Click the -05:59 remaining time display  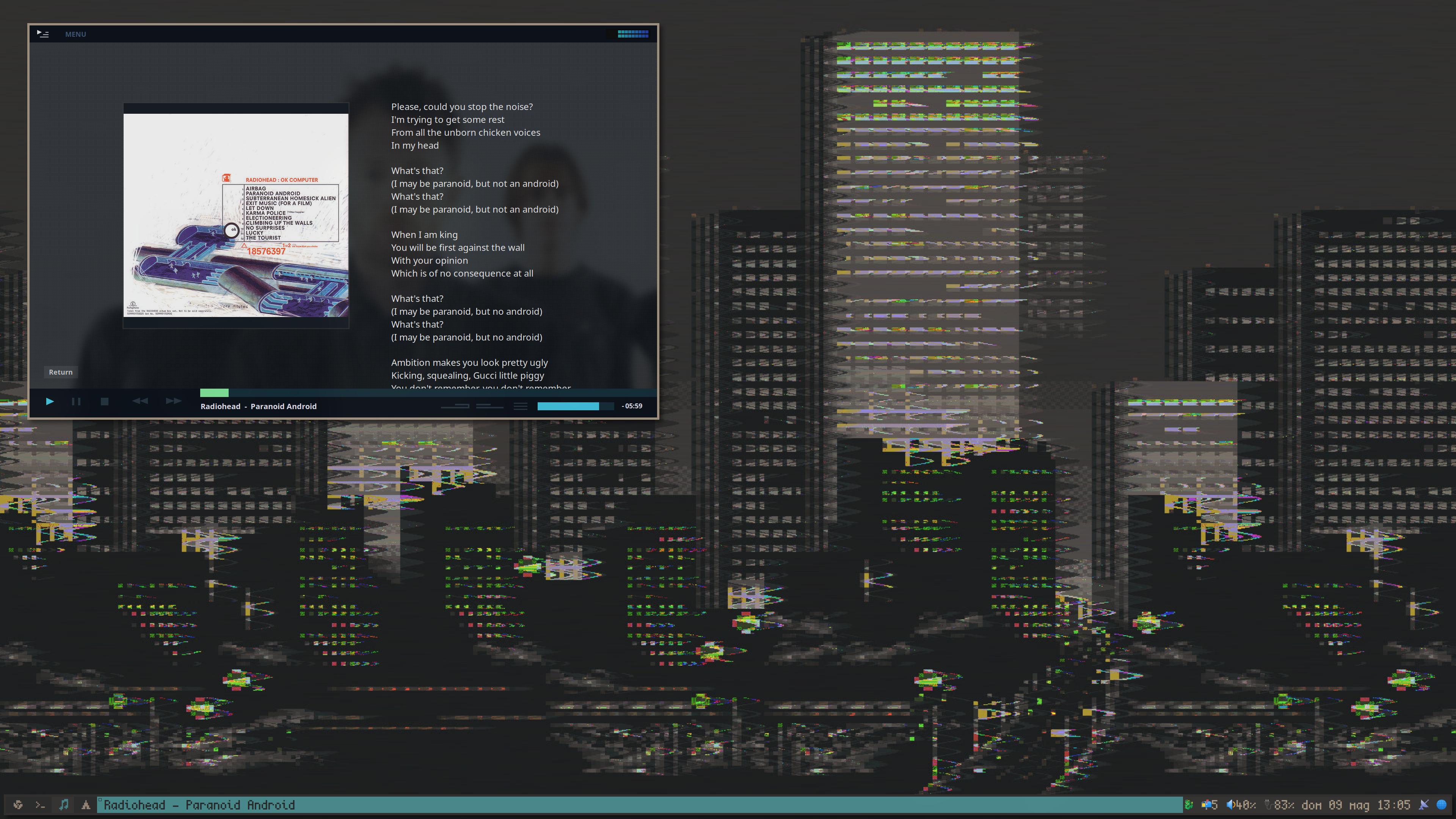632,406
